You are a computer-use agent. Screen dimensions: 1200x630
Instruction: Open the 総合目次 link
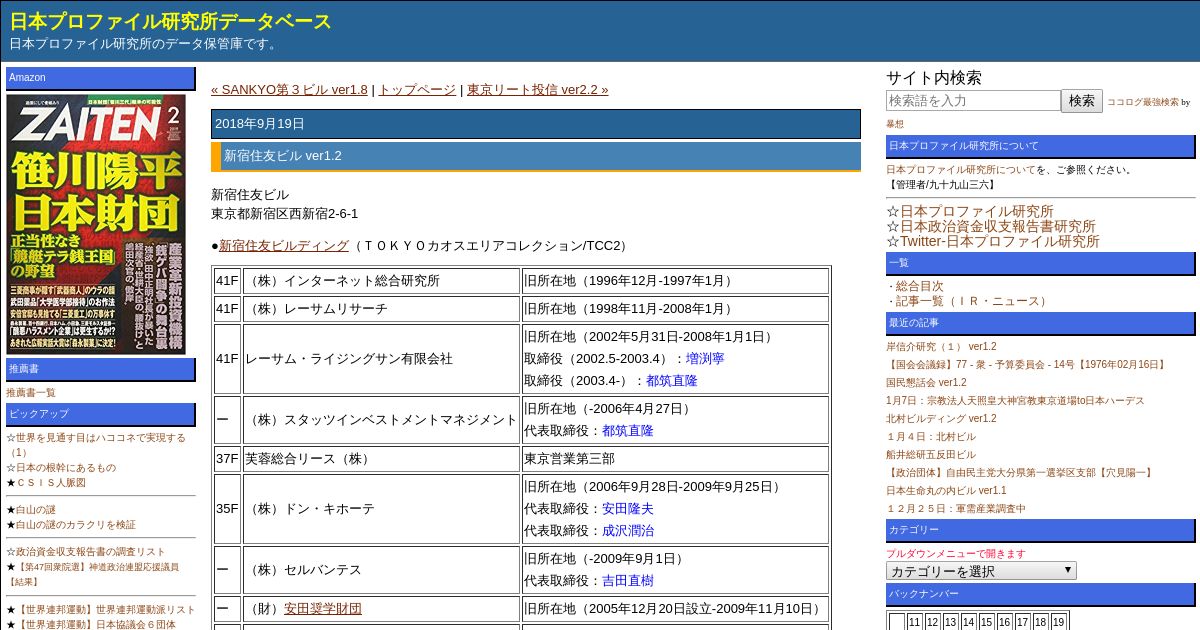pos(919,286)
